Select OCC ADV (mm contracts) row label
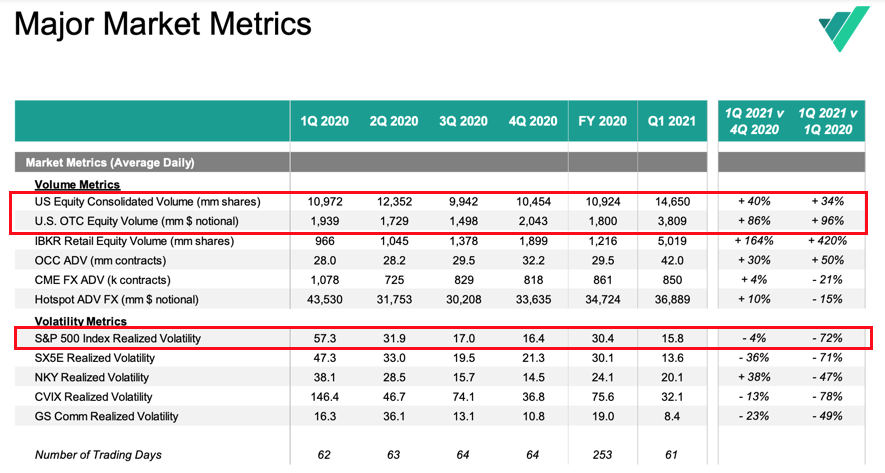This screenshot has height=473, width=885. [x=100, y=260]
